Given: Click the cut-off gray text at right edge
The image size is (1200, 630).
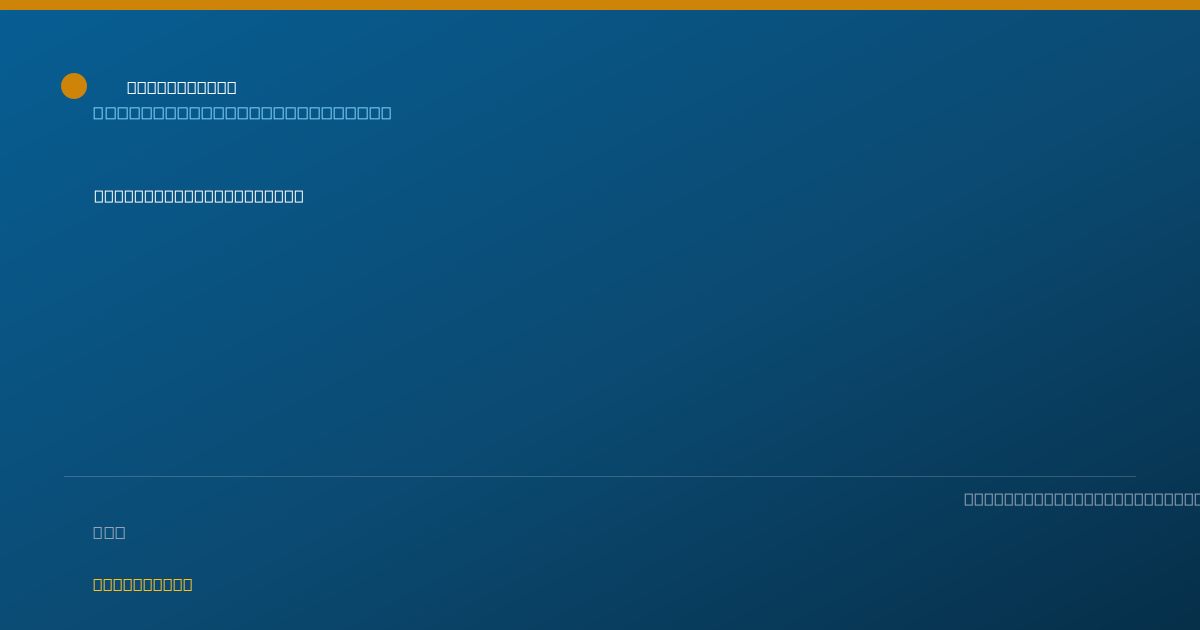Looking at the screenshot, I should [x=1081, y=498].
